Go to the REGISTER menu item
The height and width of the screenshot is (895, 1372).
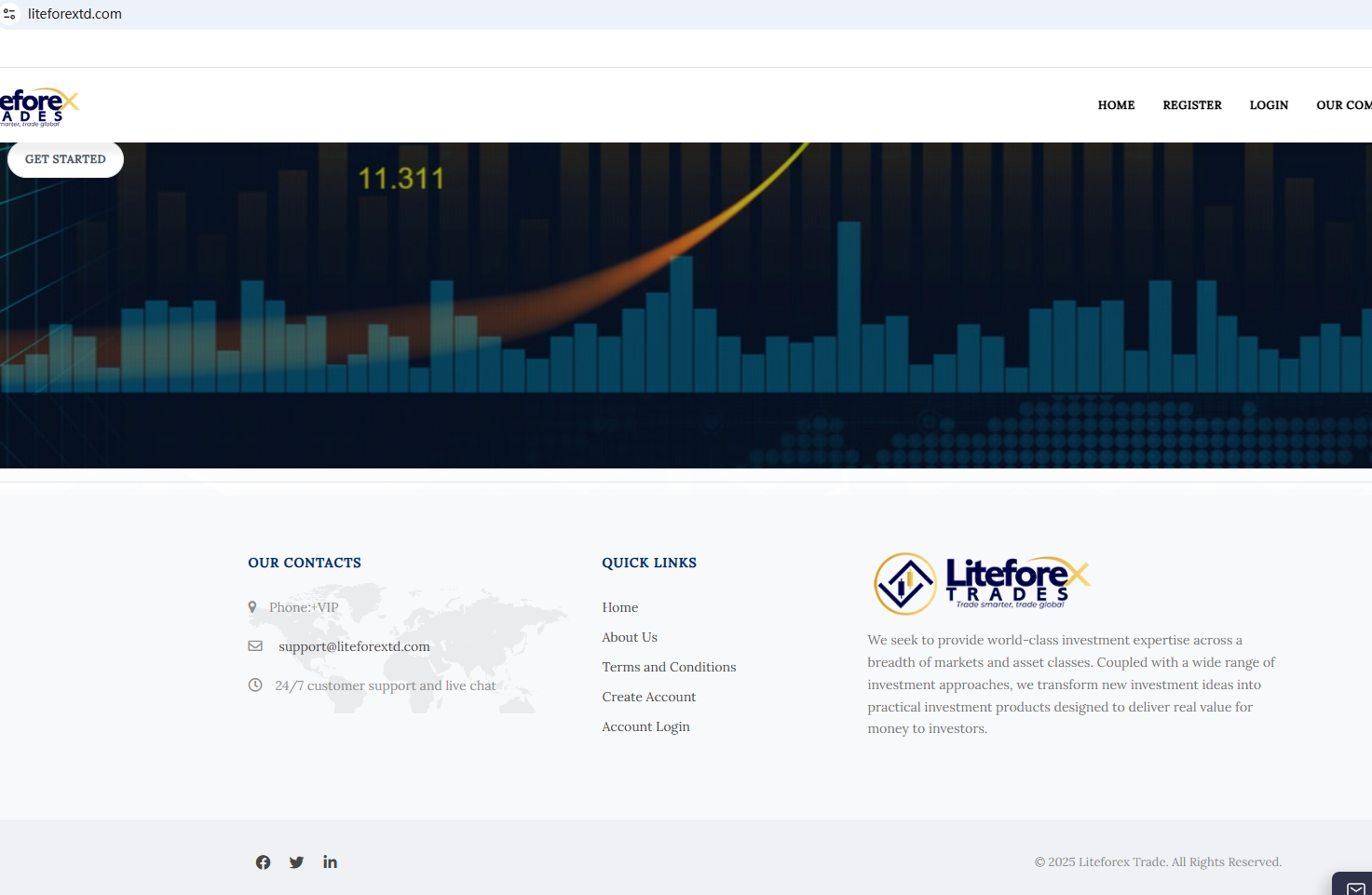[1191, 105]
